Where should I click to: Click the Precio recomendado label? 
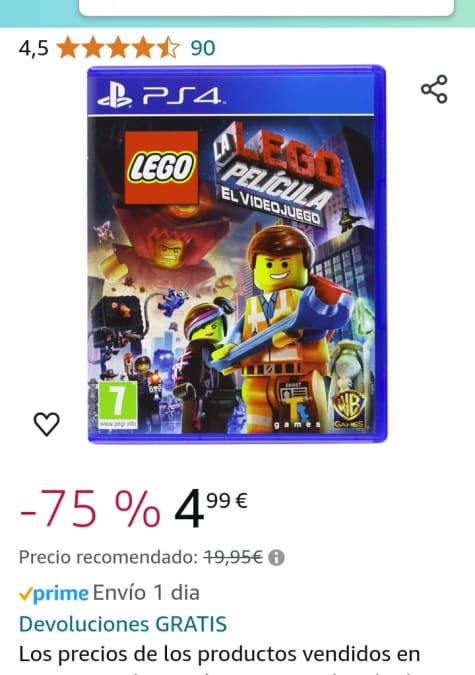tap(108, 557)
